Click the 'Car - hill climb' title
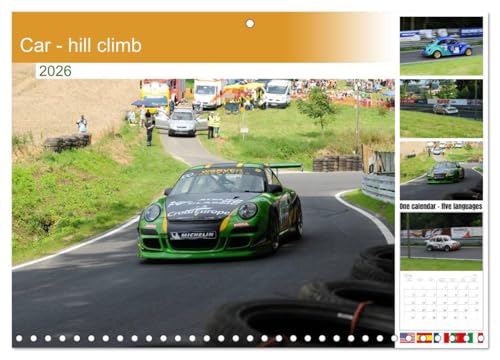 pos(81,45)
